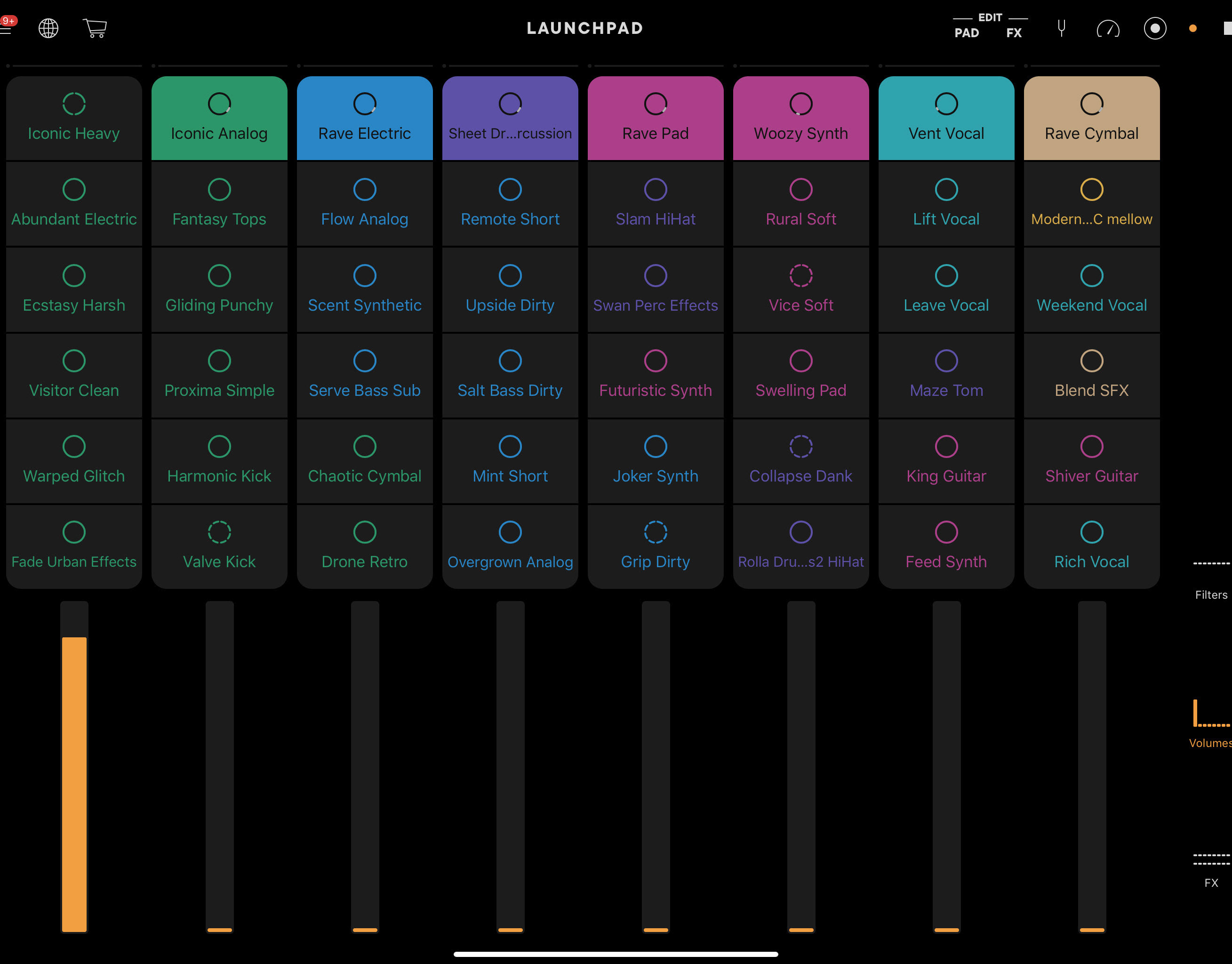
Task: Tap the Visitor Clean pad
Action: pyautogui.click(x=74, y=375)
